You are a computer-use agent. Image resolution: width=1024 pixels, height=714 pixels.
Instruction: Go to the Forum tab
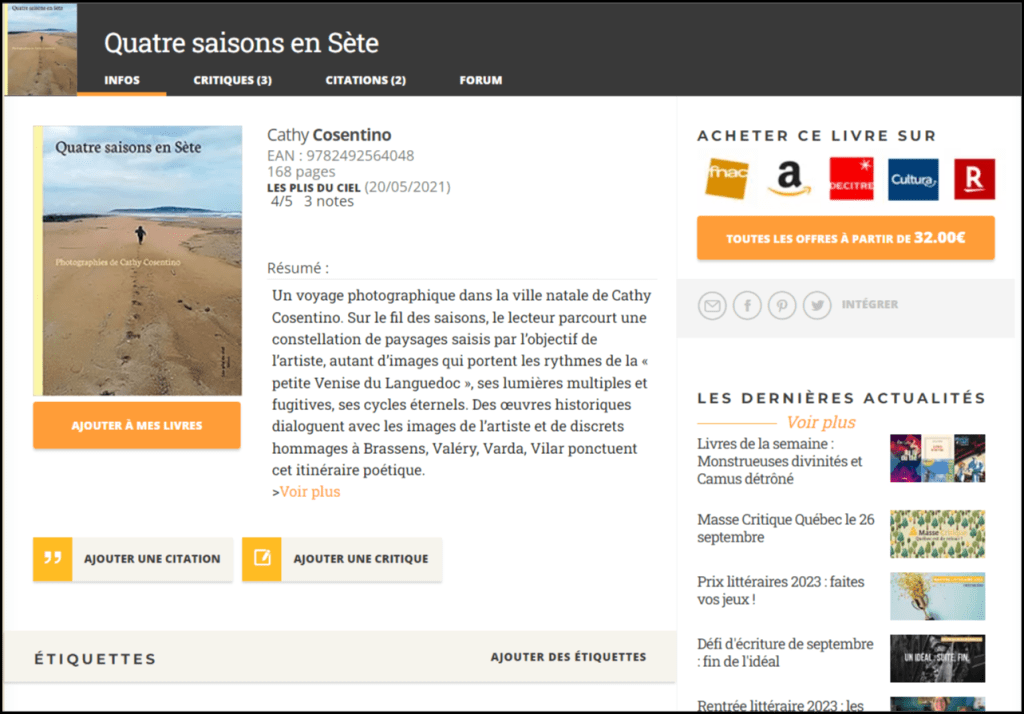click(x=480, y=80)
